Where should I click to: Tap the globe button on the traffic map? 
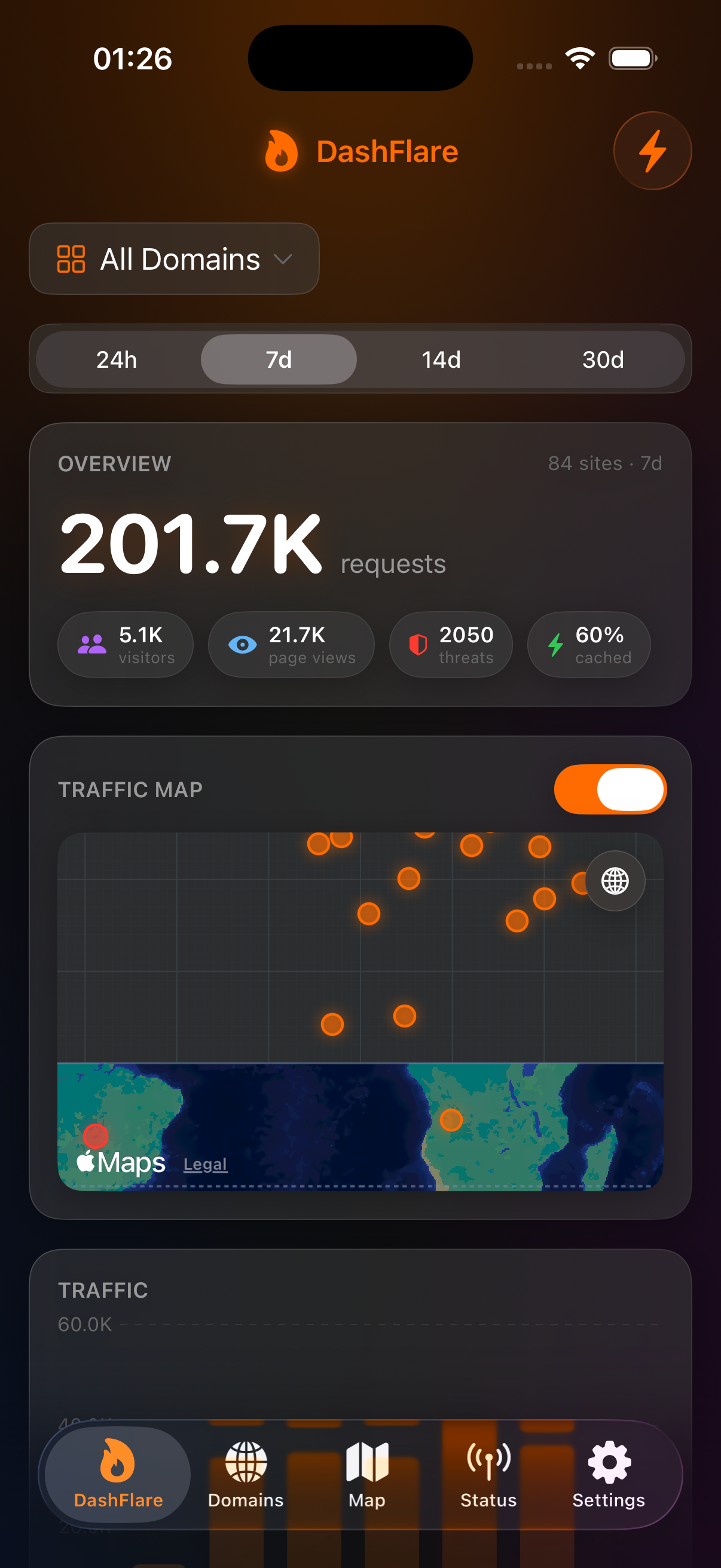click(x=615, y=881)
